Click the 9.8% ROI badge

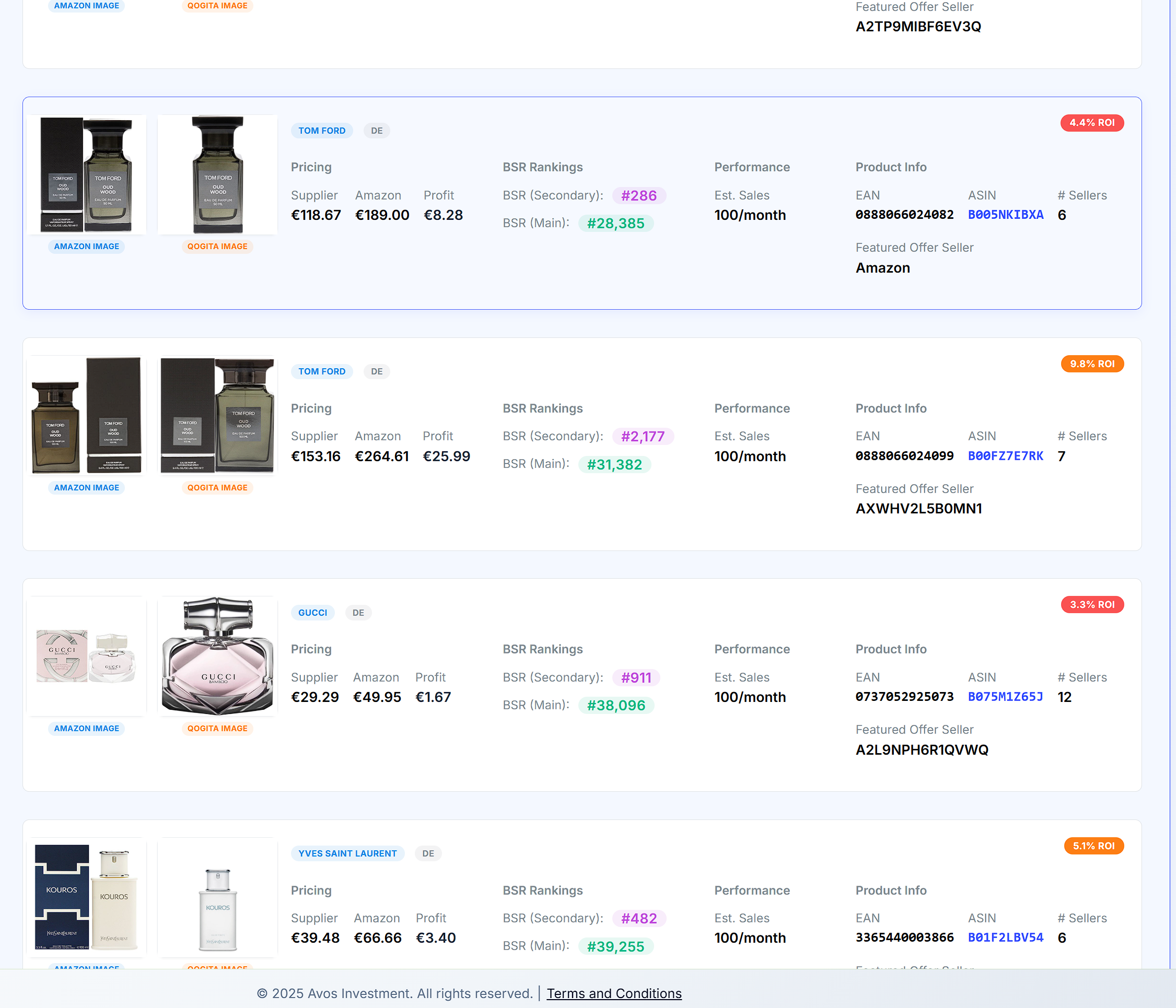1091,364
